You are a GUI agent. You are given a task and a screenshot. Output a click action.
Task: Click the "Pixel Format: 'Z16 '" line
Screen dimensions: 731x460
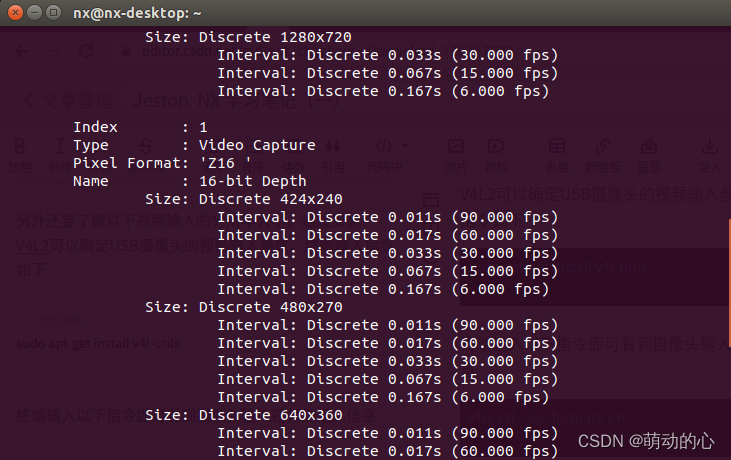tap(162, 163)
